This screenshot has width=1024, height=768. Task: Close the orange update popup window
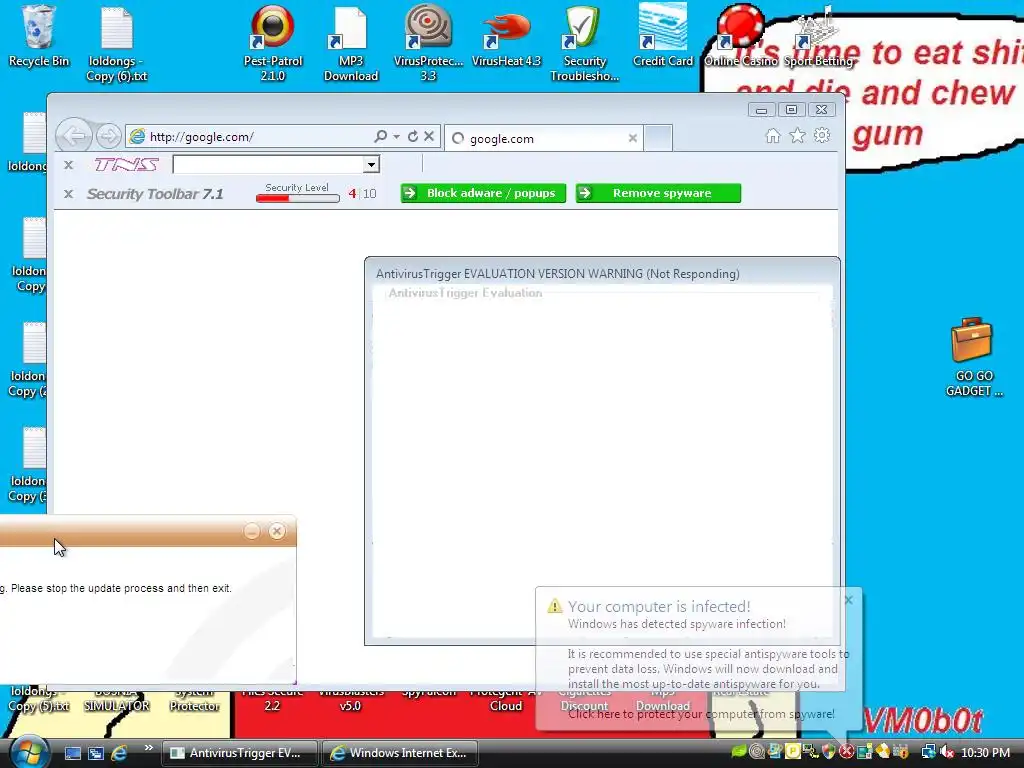[277, 531]
